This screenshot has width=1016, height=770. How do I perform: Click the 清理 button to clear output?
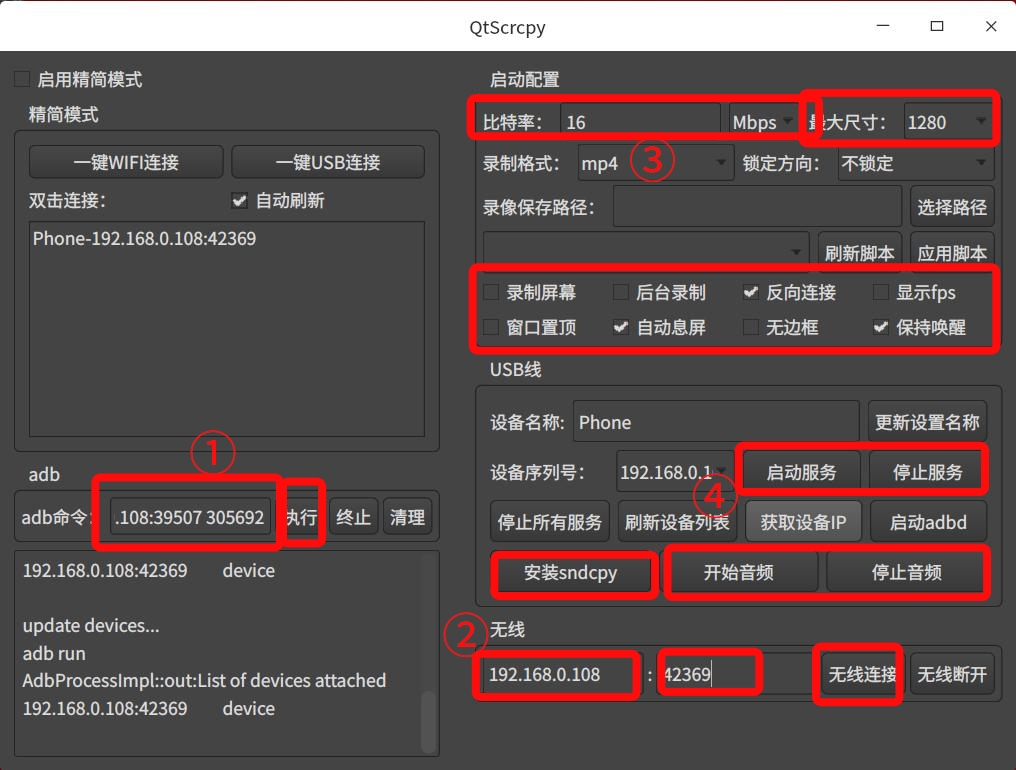click(x=407, y=517)
